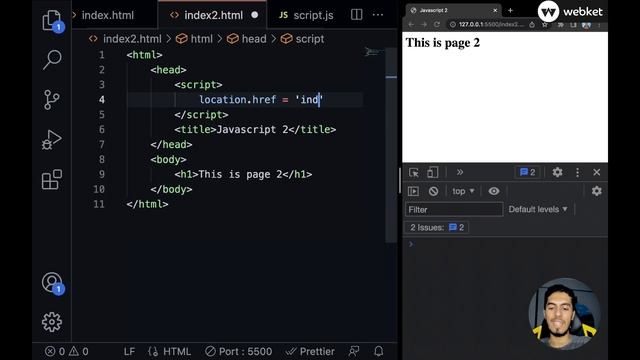
Task: Go back in the browser
Action: coord(411,24)
